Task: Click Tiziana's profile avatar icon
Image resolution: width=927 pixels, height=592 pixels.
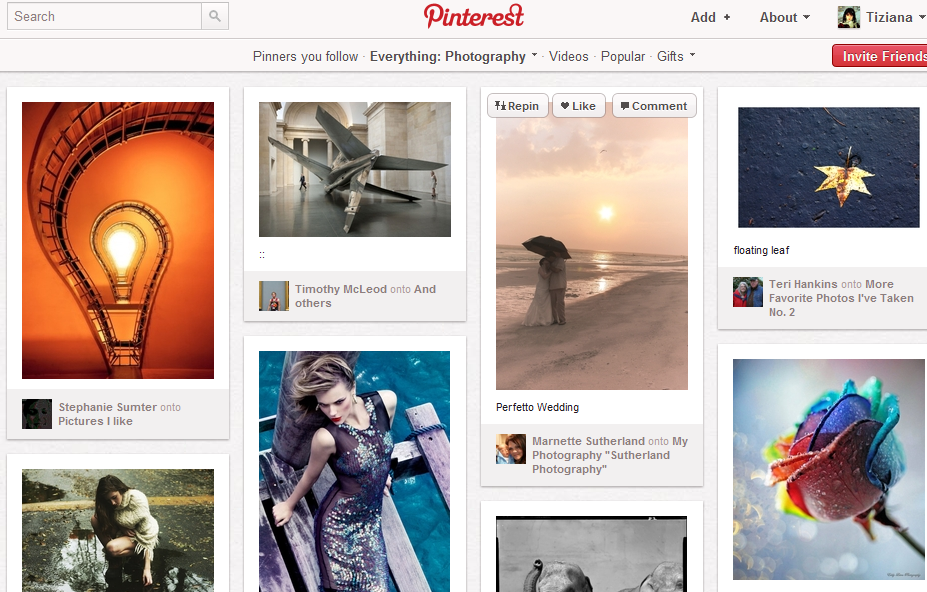Action: pos(848,17)
